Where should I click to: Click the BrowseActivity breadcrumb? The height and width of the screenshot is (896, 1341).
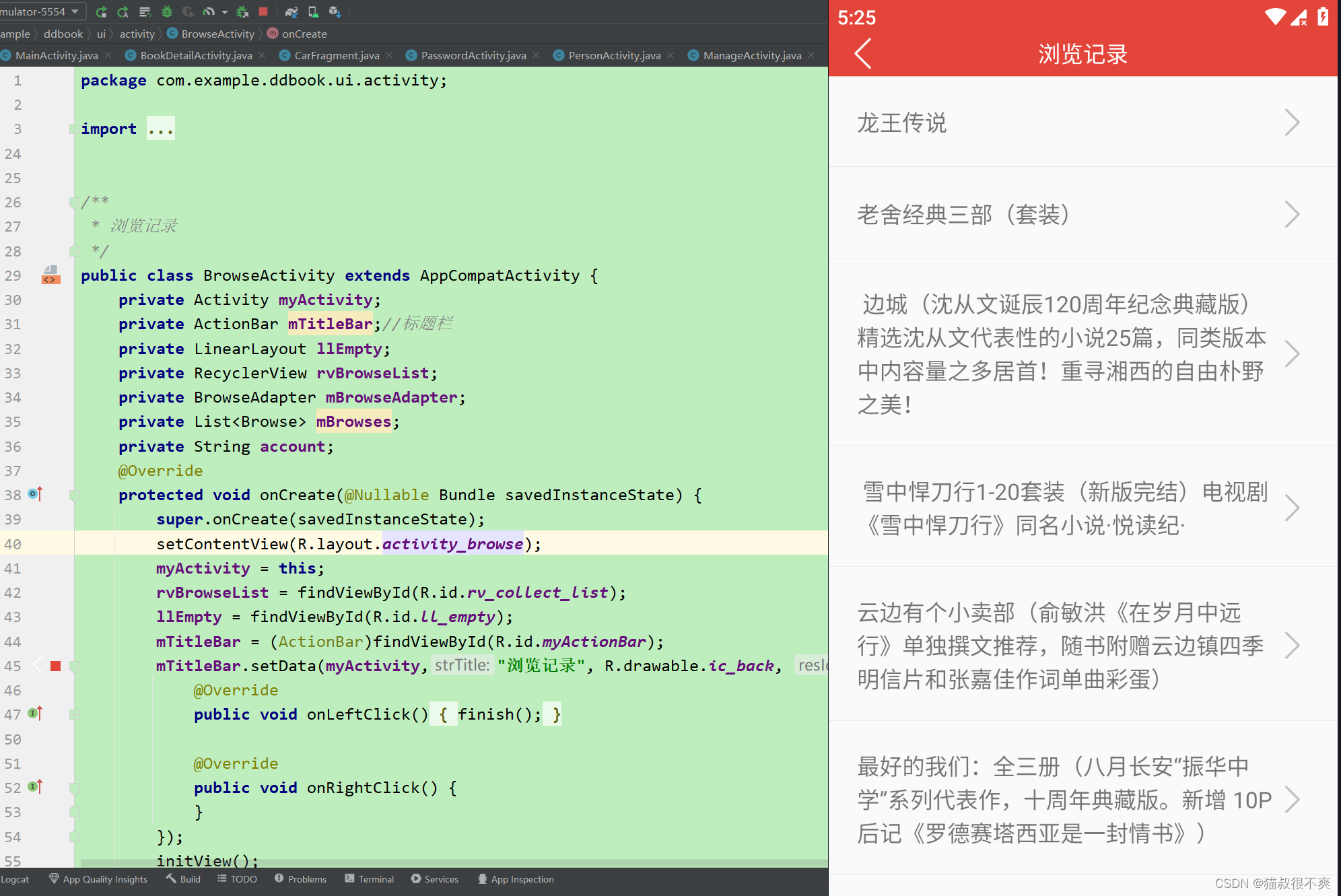(211, 34)
